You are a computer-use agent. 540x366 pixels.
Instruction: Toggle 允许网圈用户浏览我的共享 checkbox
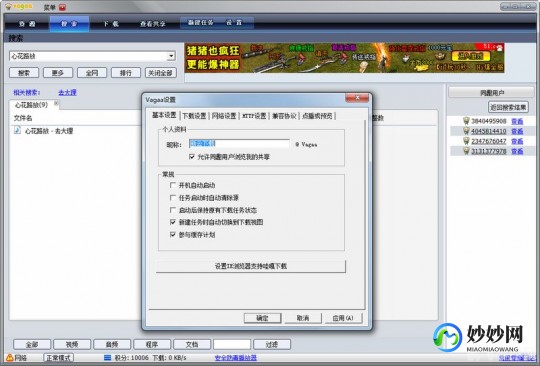tap(192, 157)
